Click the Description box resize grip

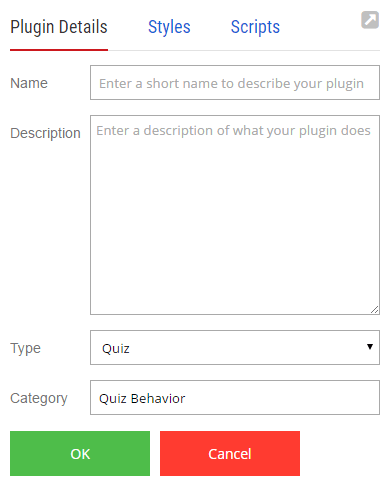375,310
